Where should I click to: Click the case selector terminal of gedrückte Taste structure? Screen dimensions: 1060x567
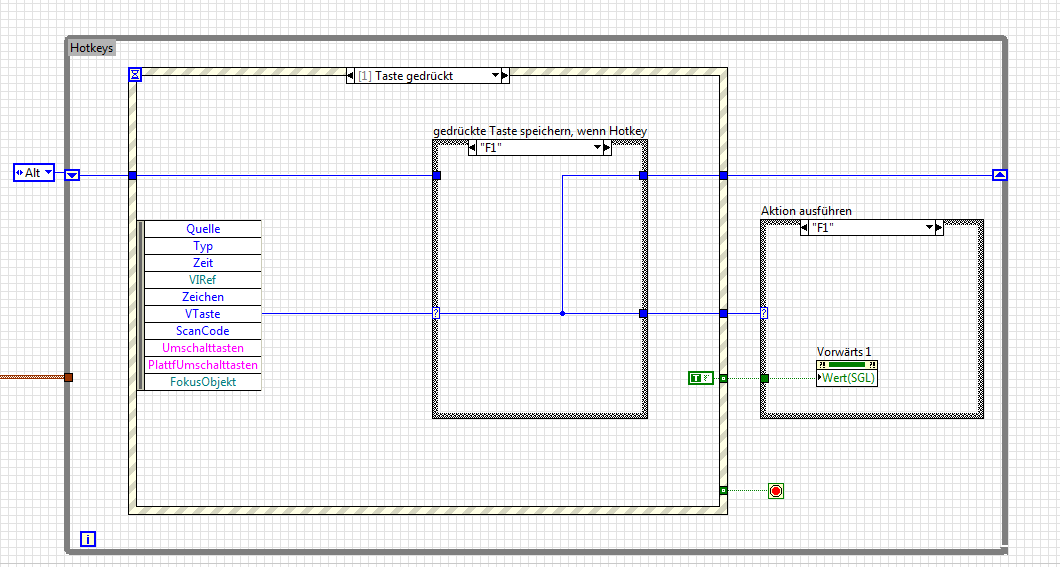[x=436, y=314]
